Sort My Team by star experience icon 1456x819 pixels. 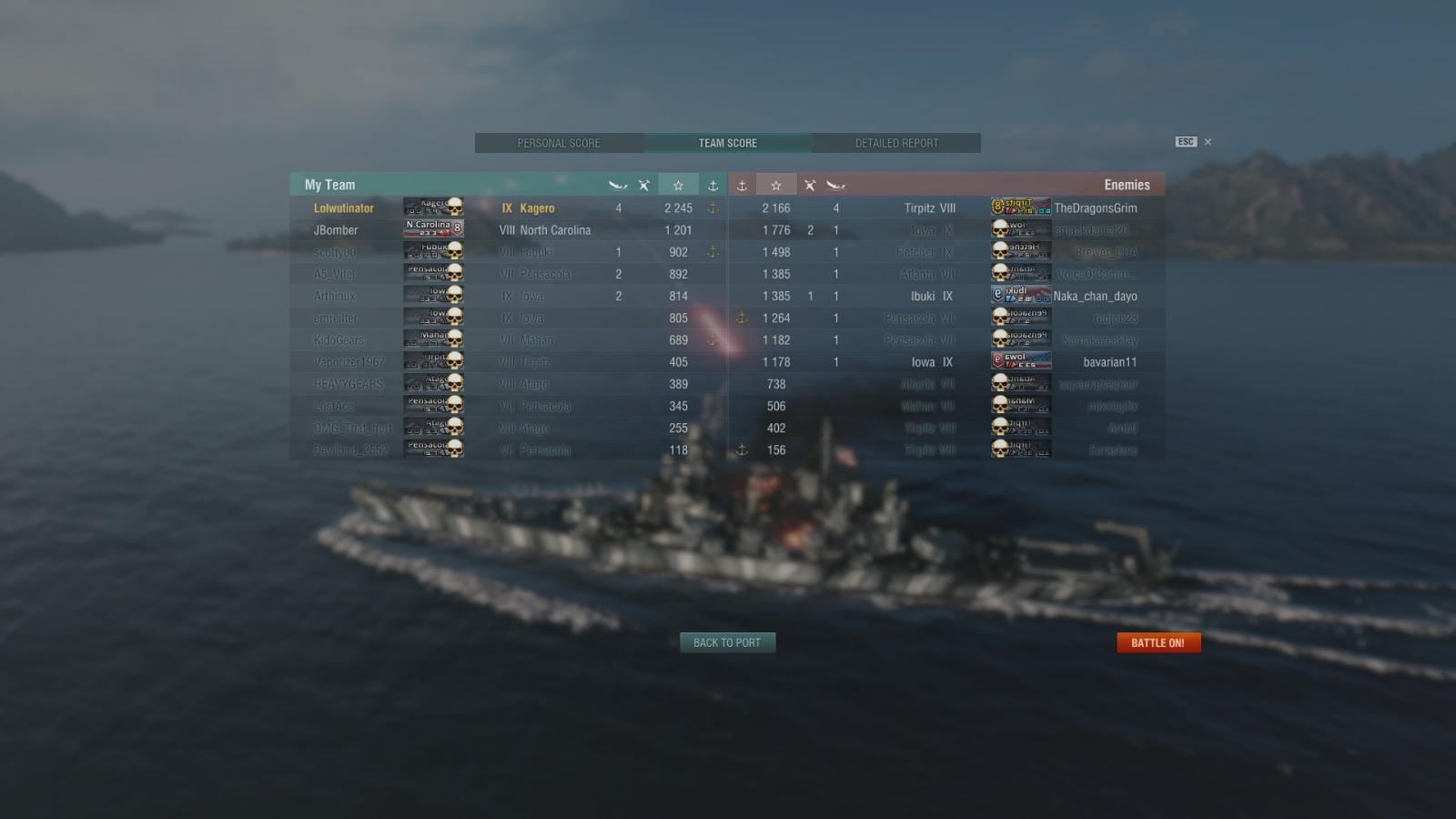678,185
